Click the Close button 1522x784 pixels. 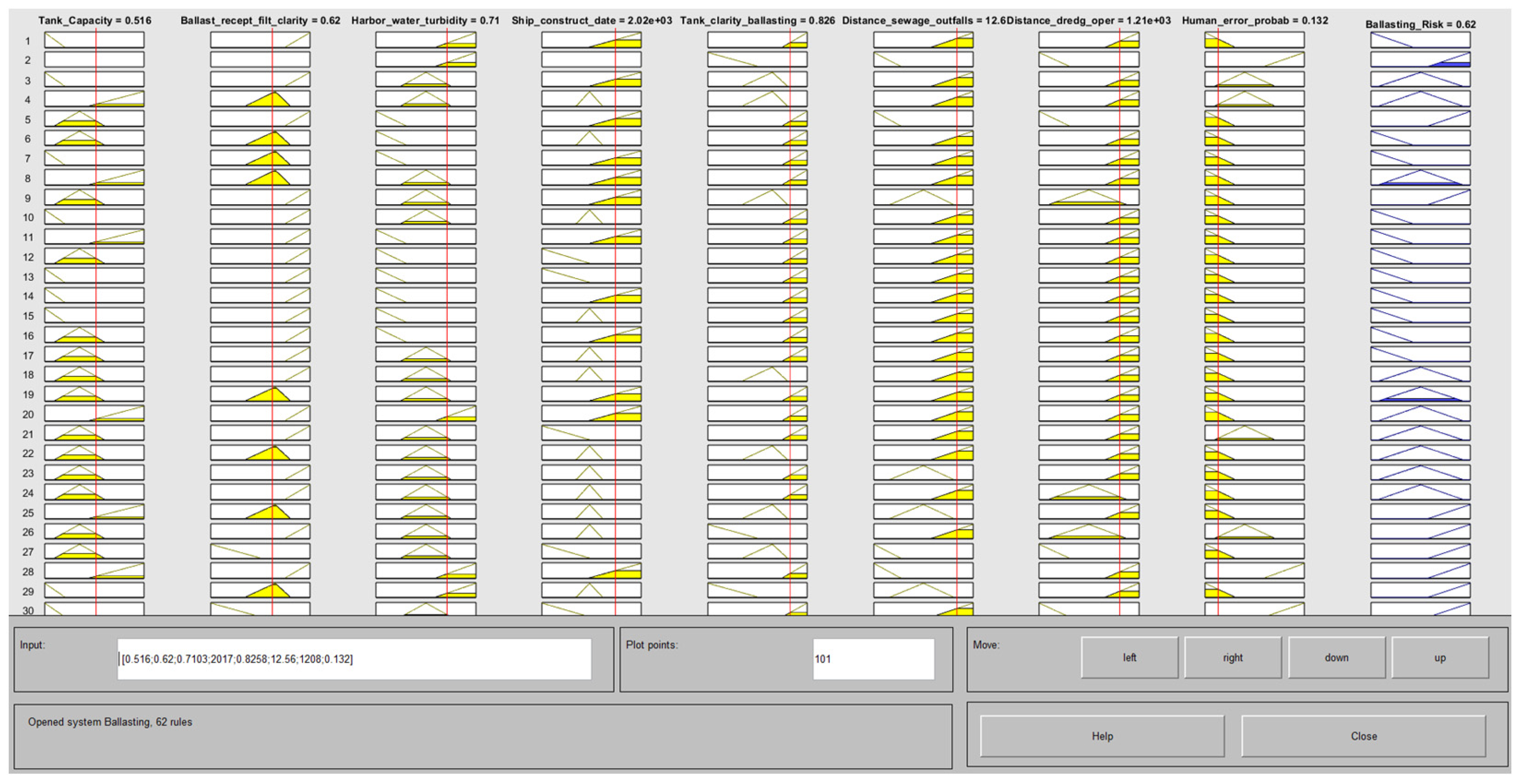[1363, 736]
